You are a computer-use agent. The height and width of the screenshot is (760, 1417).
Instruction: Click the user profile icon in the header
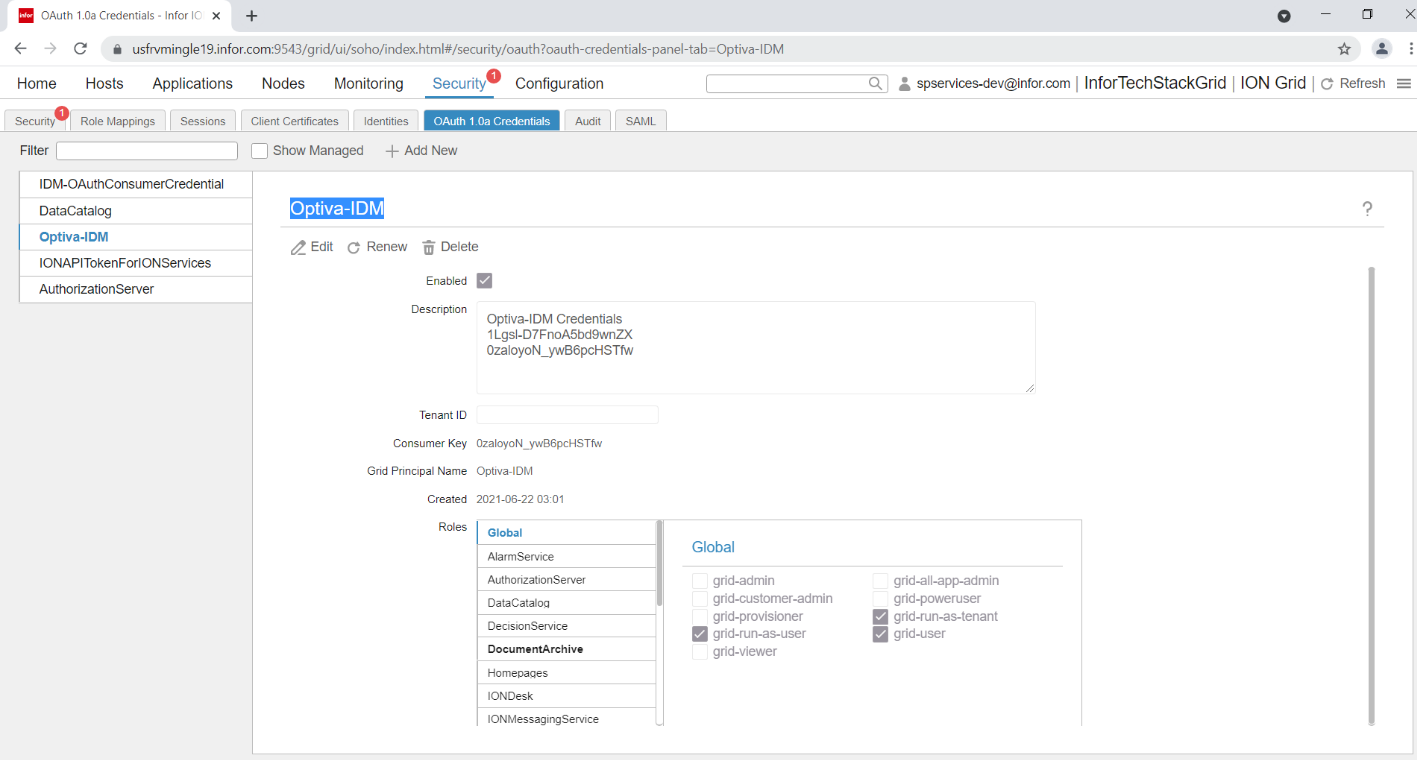pyautogui.click(x=904, y=83)
